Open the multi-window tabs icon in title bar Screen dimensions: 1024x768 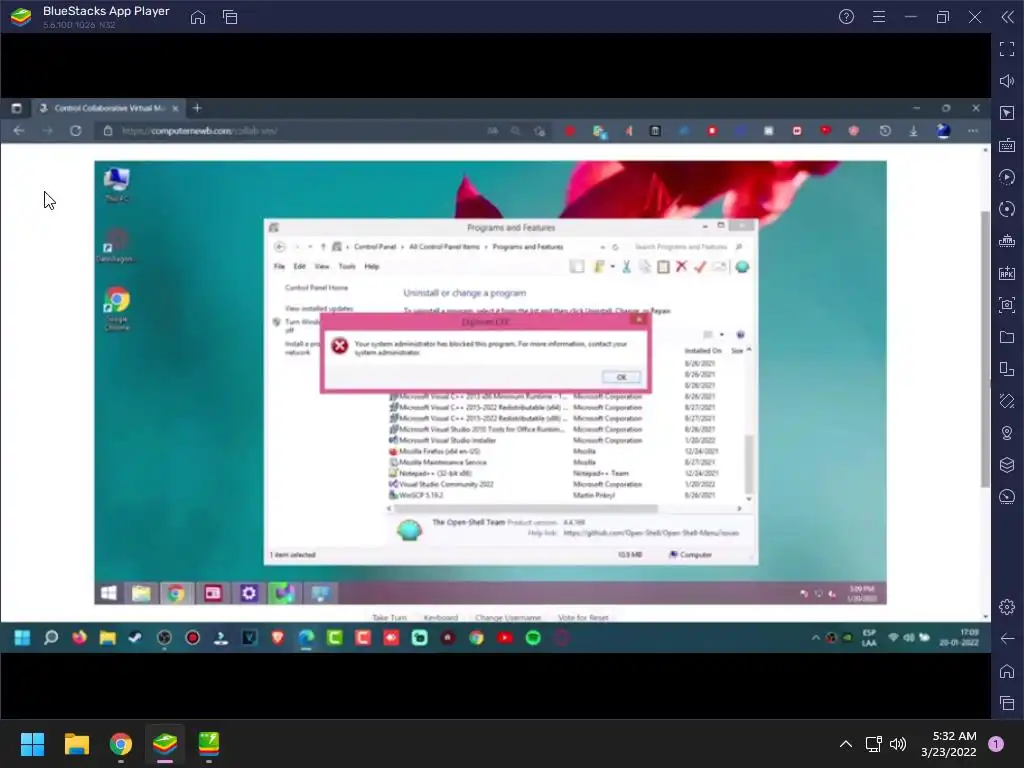click(230, 17)
